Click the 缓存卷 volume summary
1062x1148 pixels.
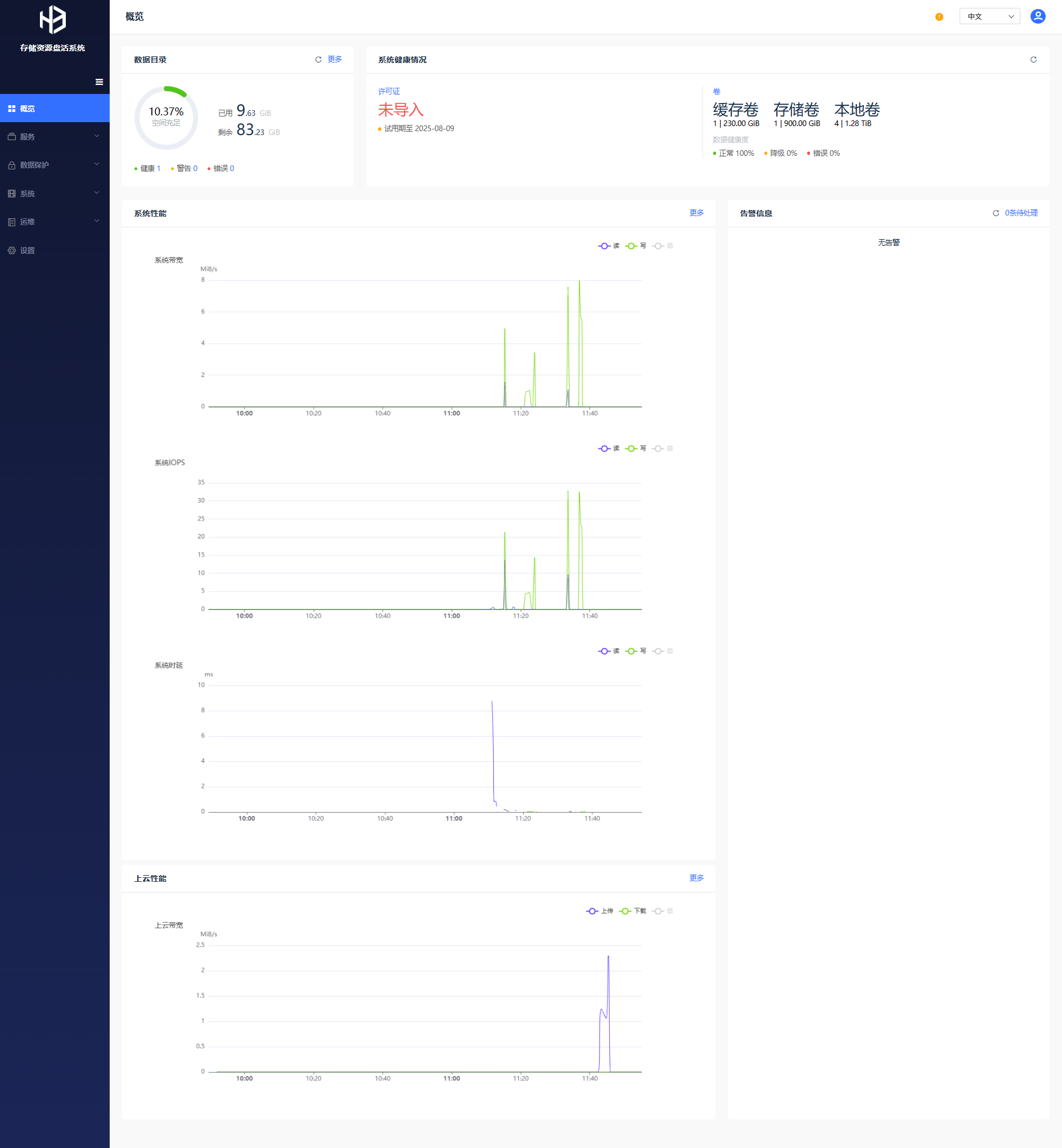click(x=736, y=114)
